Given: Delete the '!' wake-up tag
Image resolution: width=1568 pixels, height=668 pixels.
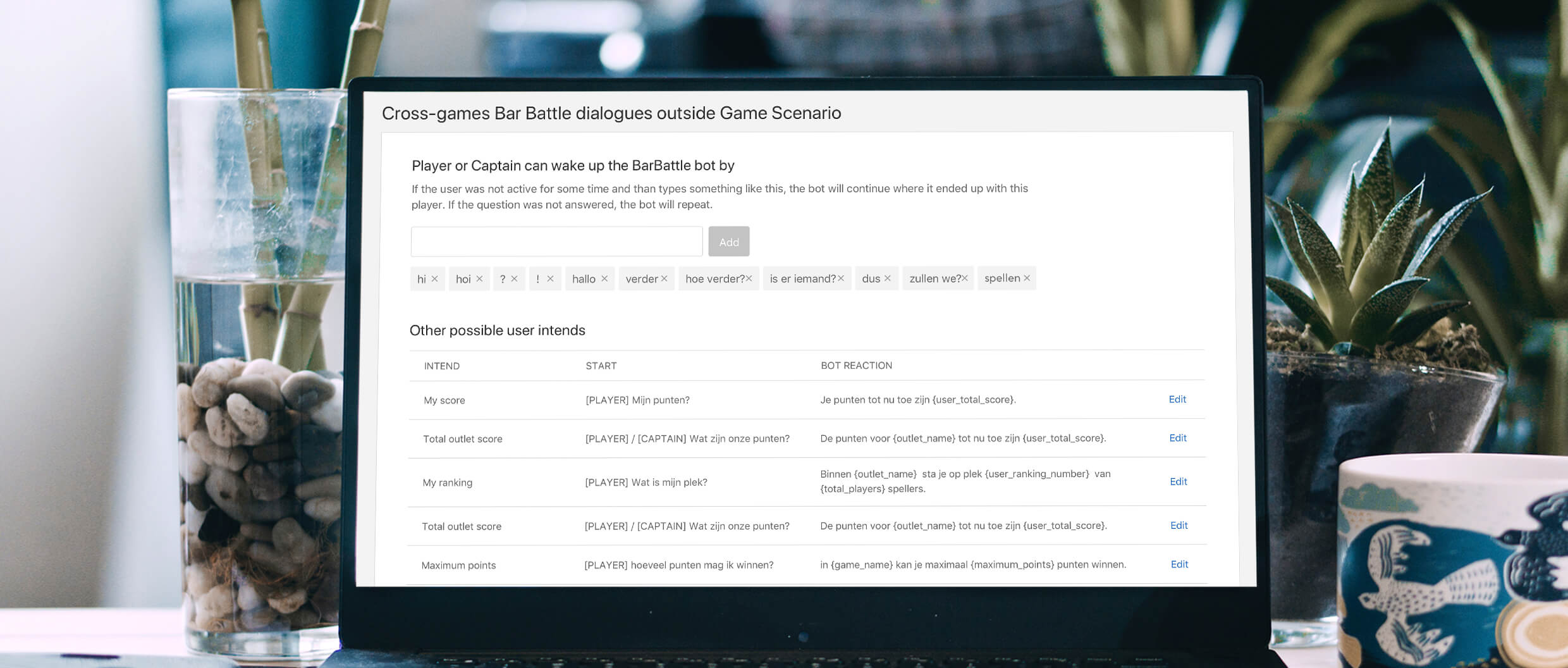Looking at the screenshot, I should coord(550,279).
